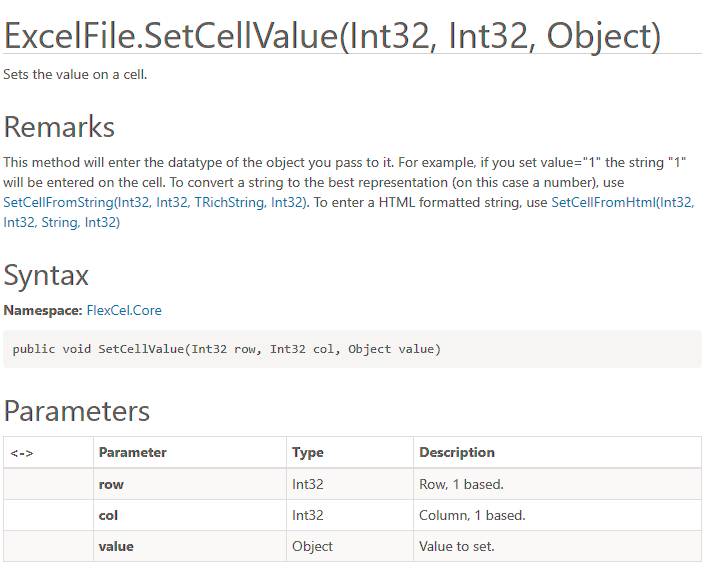Viewport: 715px width, 584px height.
Task: Click the Type column header
Action: (x=308, y=452)
